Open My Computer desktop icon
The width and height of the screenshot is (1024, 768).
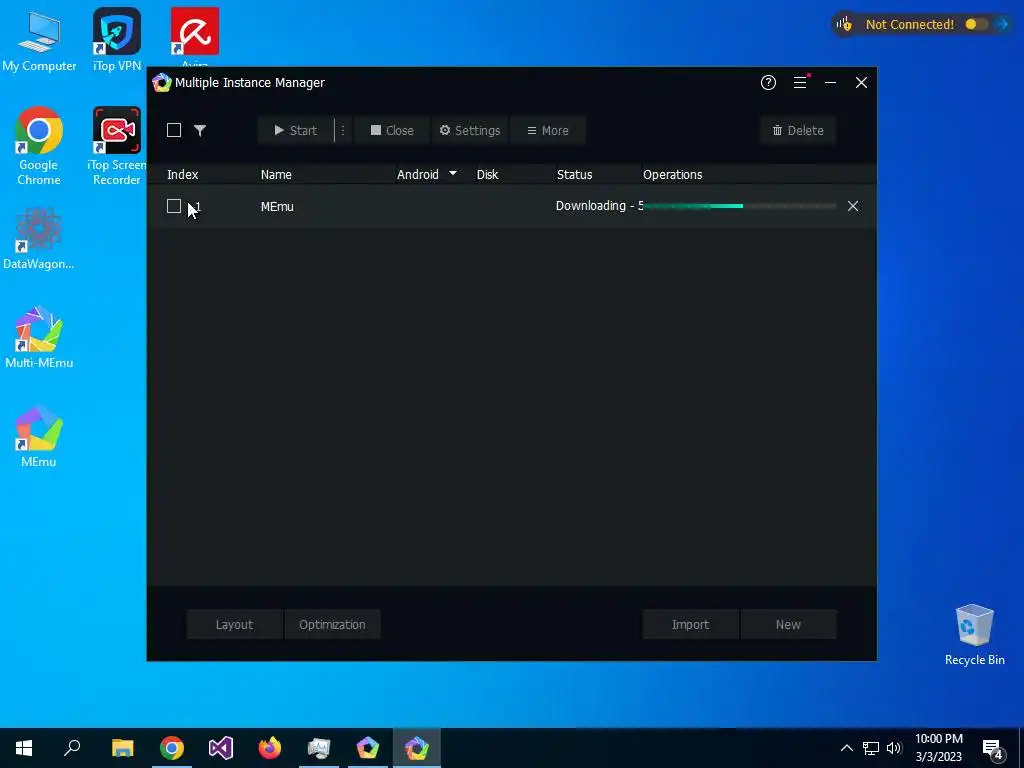(39, 40)
